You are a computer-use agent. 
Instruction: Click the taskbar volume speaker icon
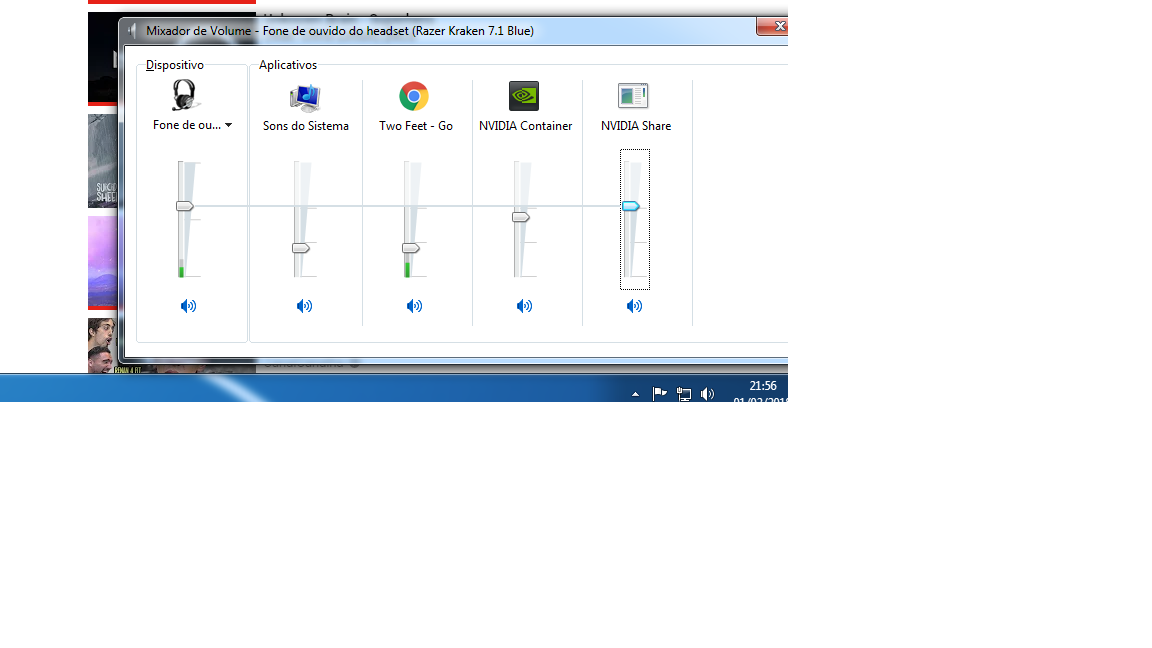(708, 394)
